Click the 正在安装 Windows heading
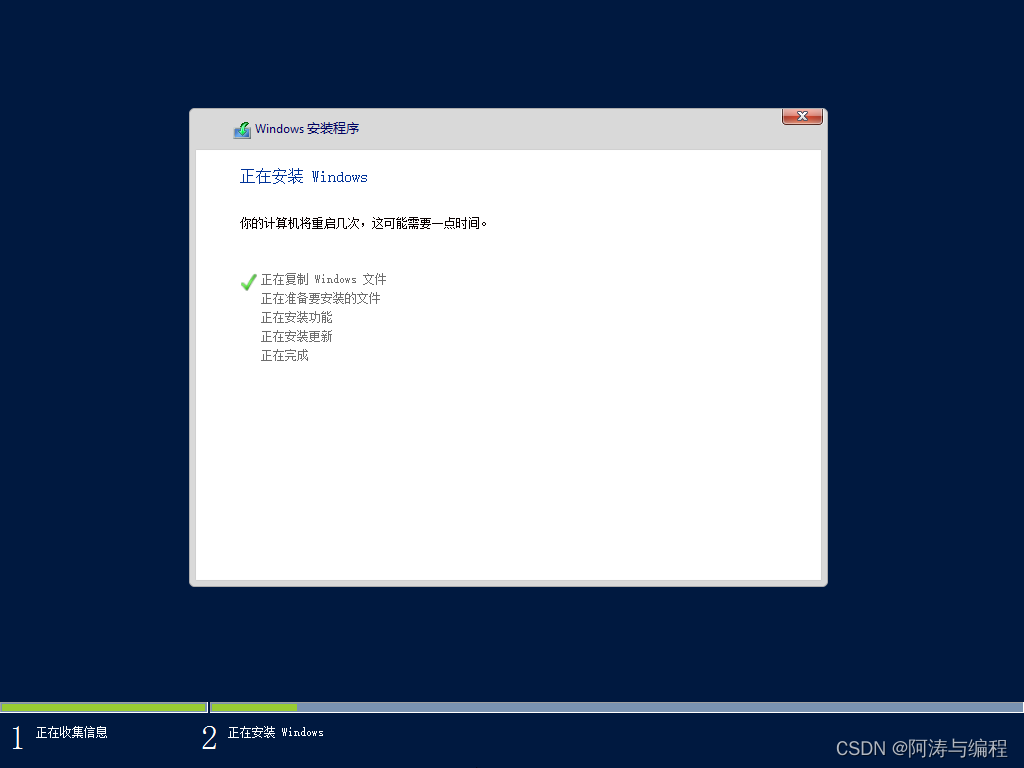1024x768 pixels. (303, 176)
